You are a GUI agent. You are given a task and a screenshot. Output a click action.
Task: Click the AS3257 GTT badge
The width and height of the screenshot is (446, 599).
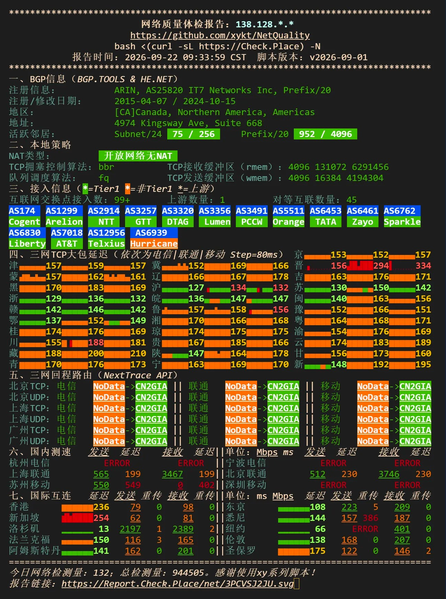141,217
